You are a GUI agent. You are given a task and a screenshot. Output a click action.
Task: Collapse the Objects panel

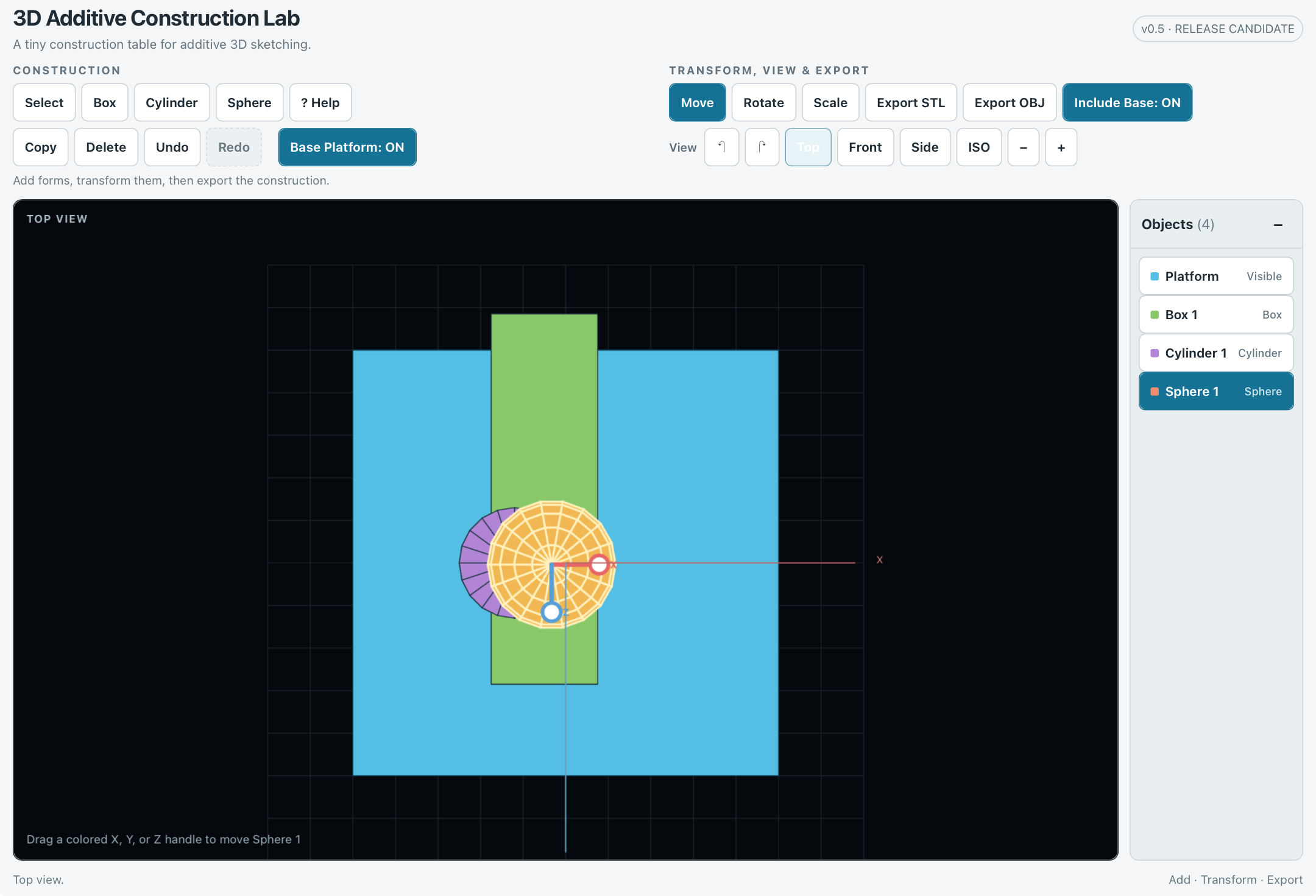point(1278,225)
